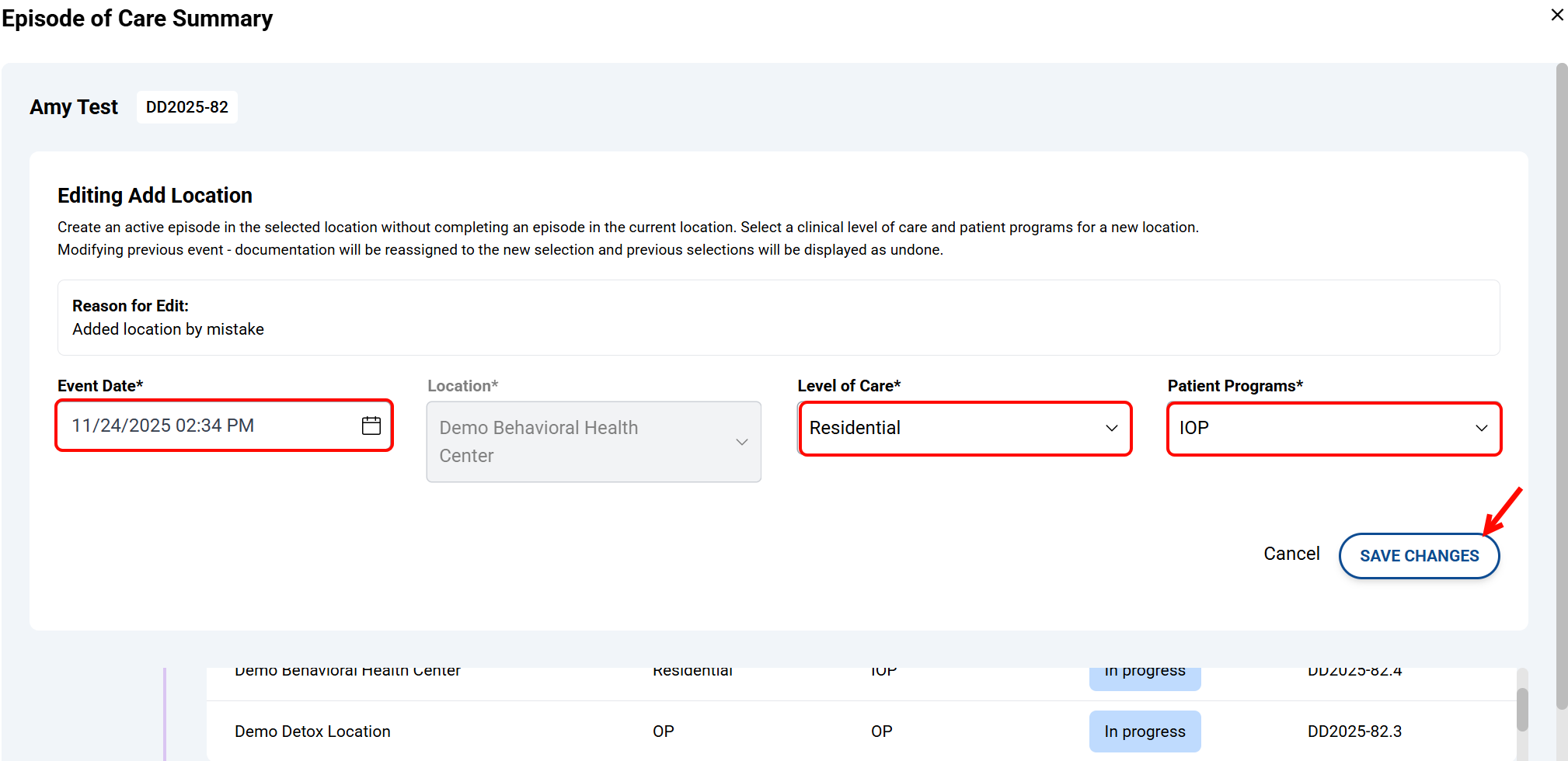Viewport: 1568px width, 761px height.
Task: Click the Amy Test patient name
Action: (74, 107)
